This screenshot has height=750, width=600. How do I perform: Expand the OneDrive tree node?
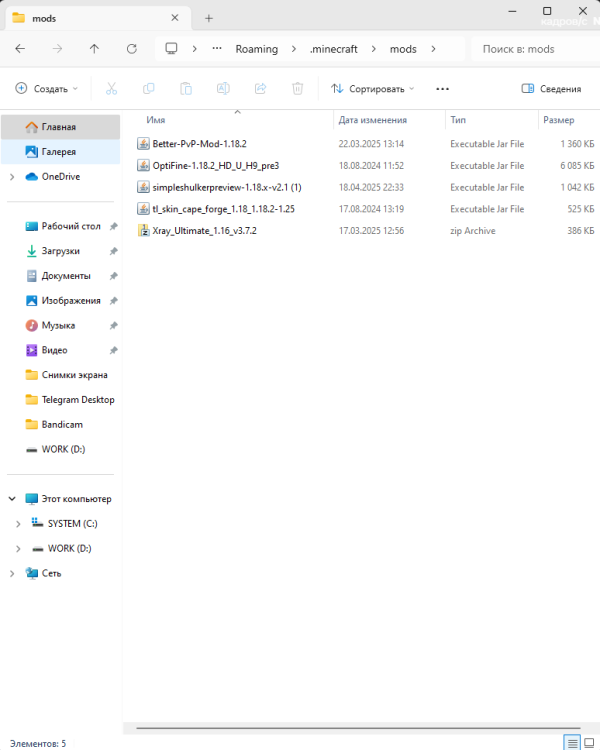[12, 177]
